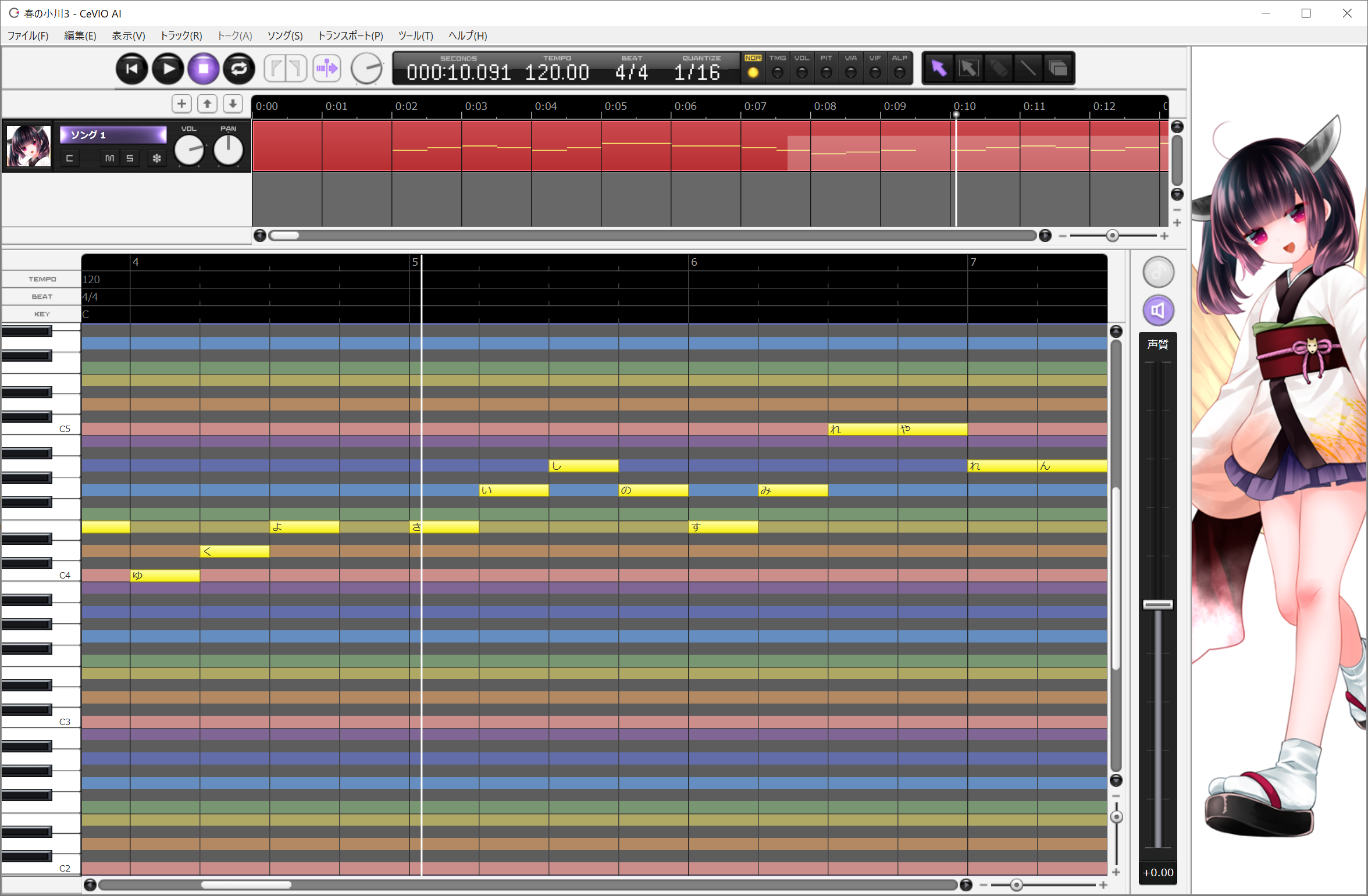The width and height of the screenshot is (1368, 896).
Task: Click the 0:05 mark on track timeline ruler
Action: [x=615, y=106]
